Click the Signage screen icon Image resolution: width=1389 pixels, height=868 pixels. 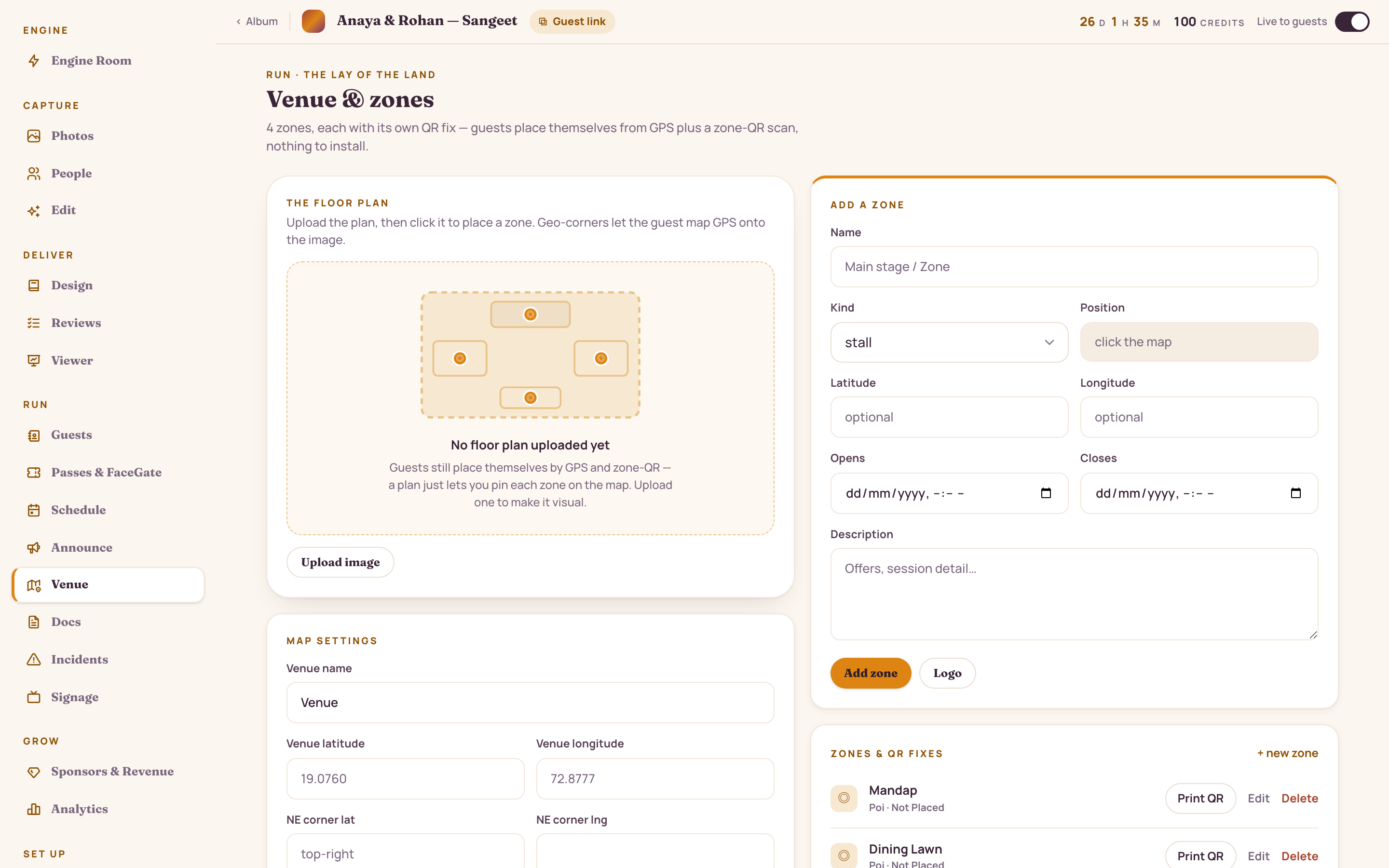click(34, 697)
